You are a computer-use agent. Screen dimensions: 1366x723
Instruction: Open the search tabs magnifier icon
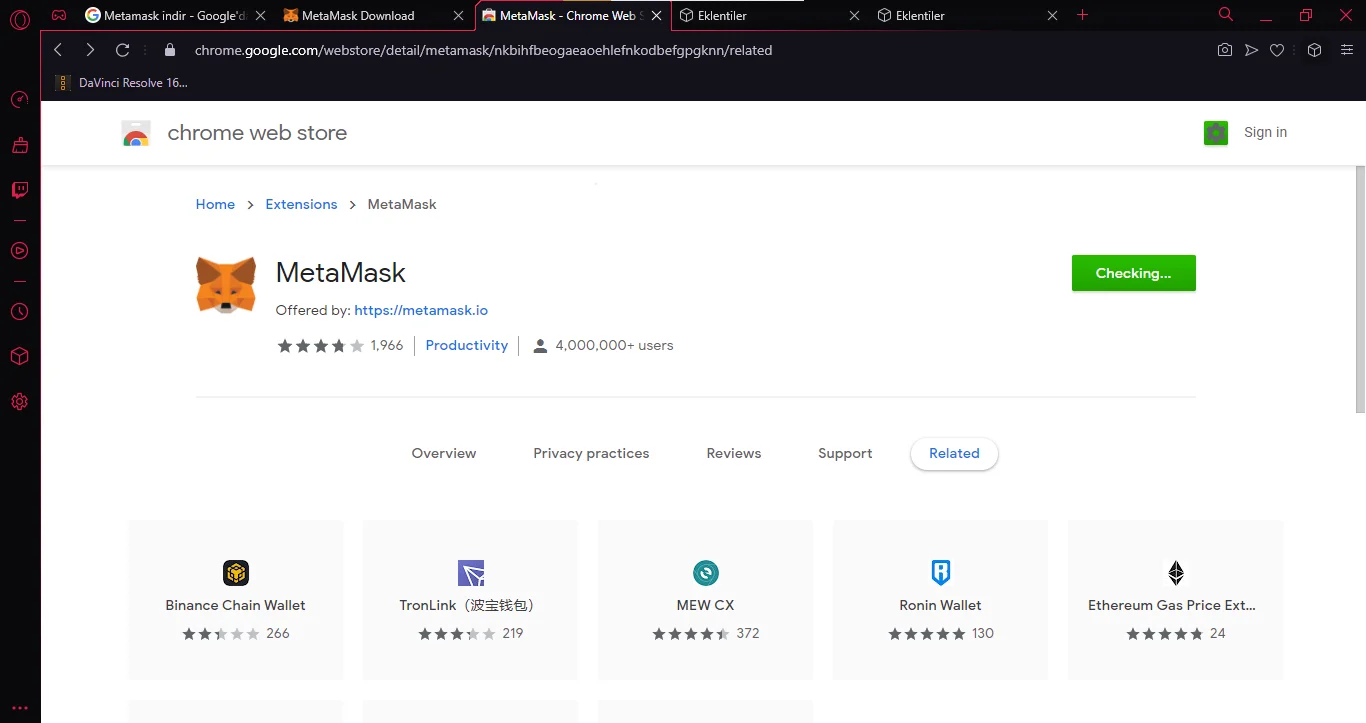click(x=1226, y=15)
